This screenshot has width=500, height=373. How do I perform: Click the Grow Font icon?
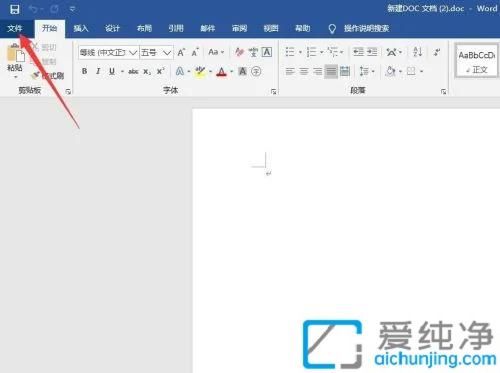pos(181,52)
